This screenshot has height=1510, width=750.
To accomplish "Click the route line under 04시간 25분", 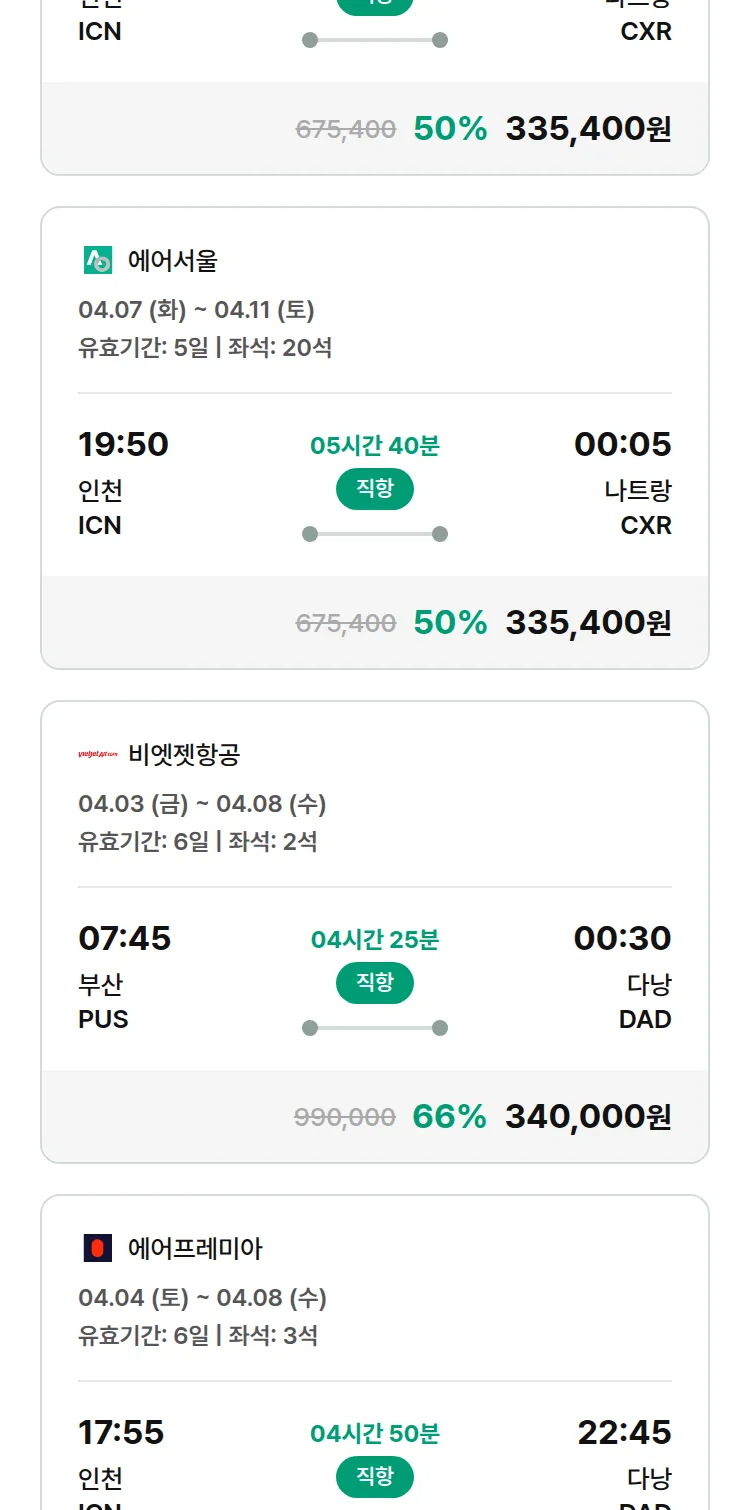I will [375, 1028].
